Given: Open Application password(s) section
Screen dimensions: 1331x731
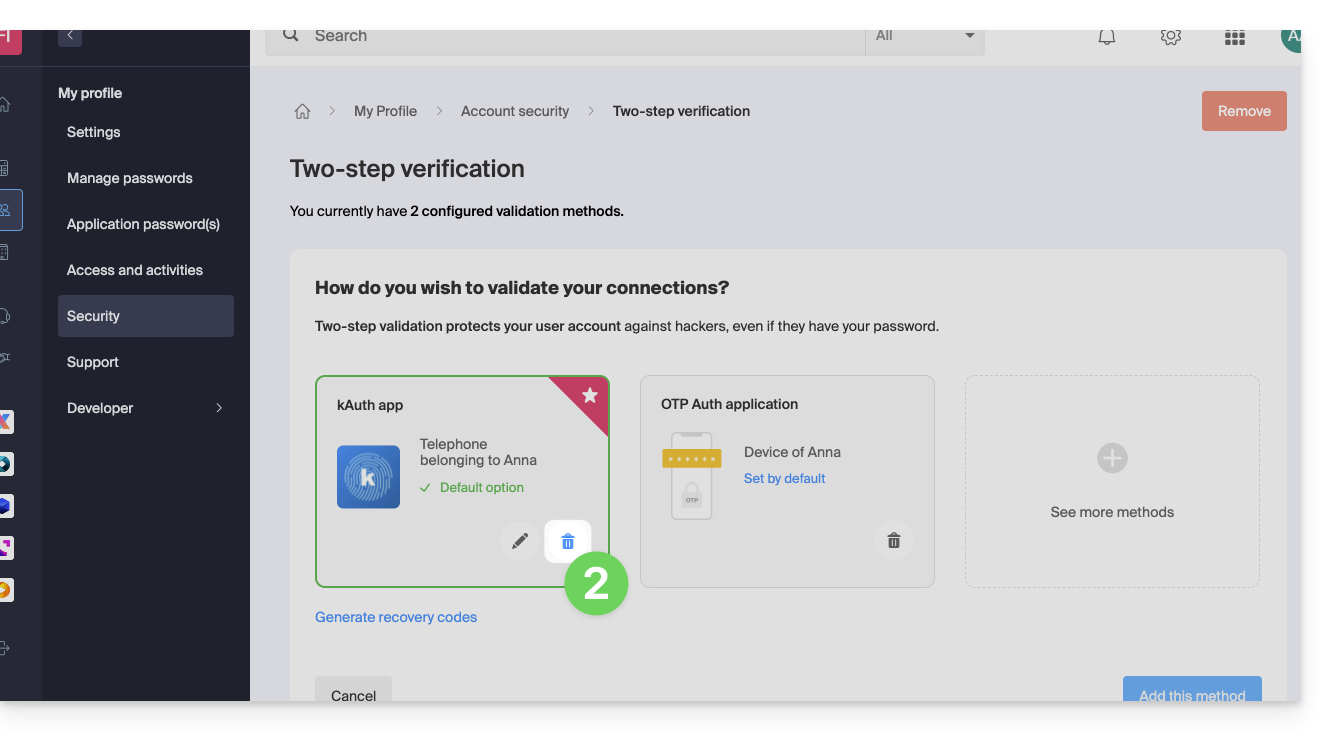Looking at the screenshot, I should point(143,224).
